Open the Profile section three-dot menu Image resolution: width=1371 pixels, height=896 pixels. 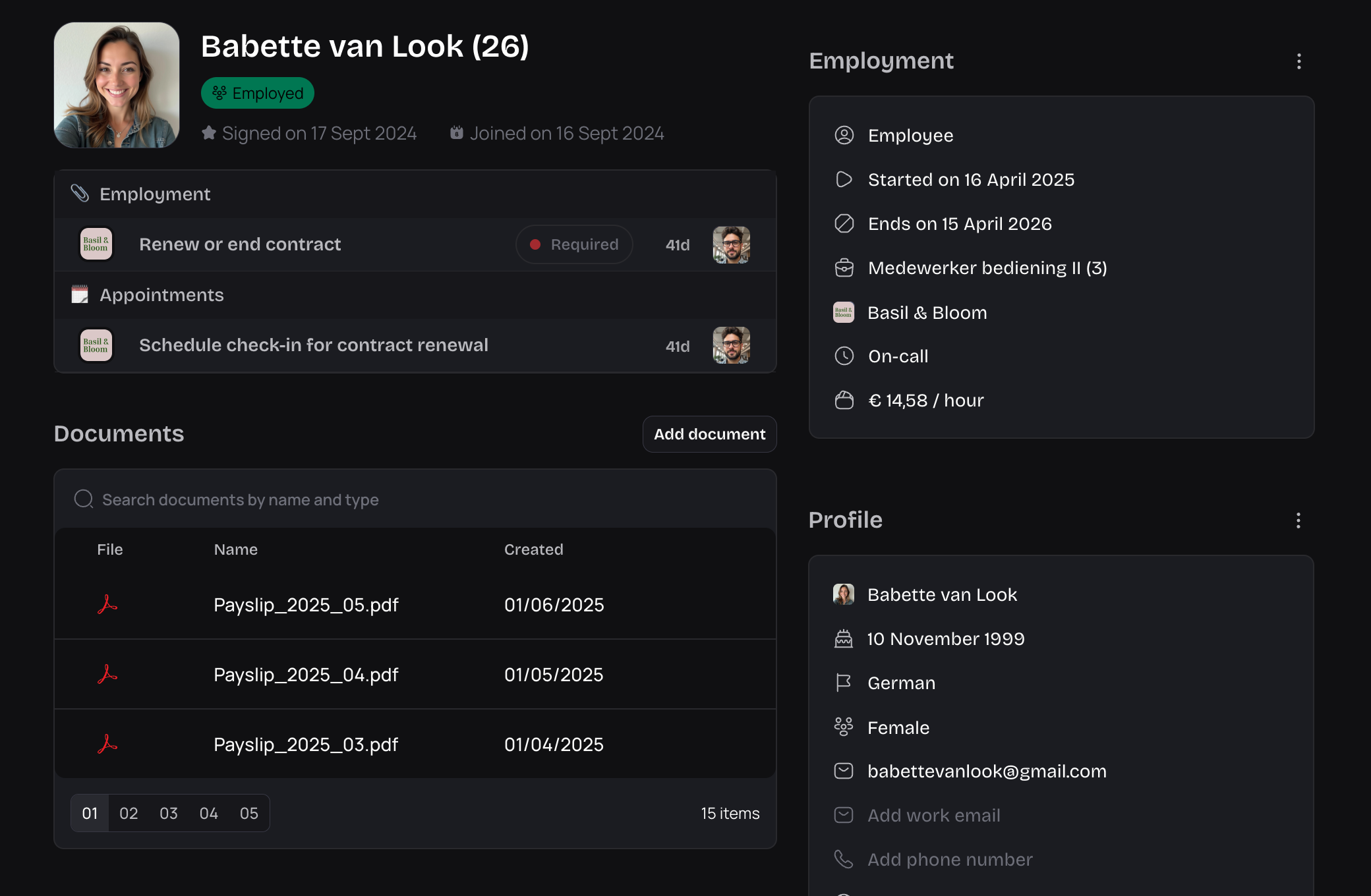pyautogui.click(x=1298, y=520)
